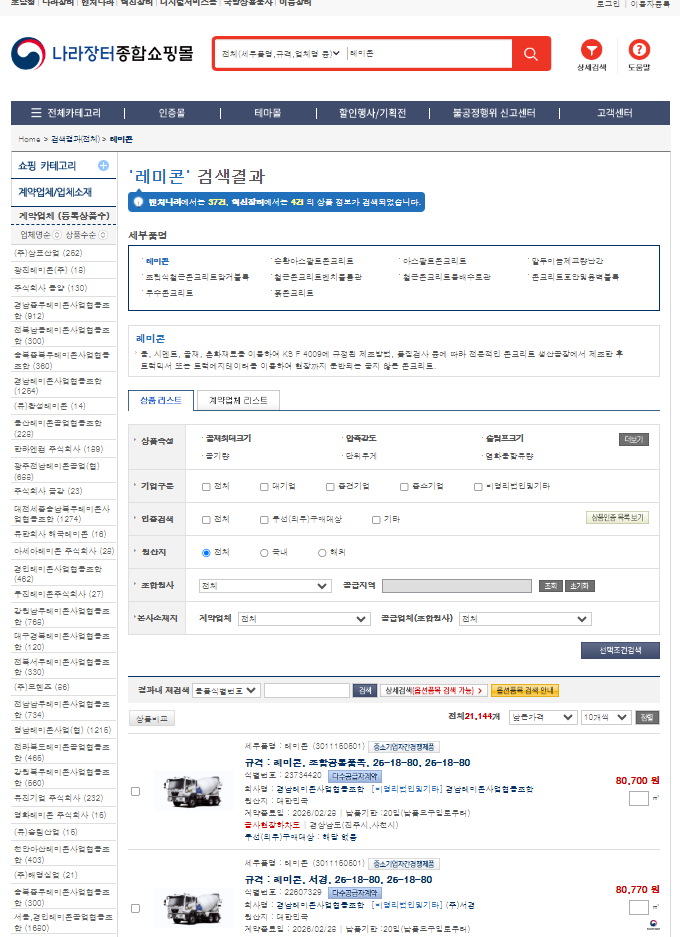
Task: Click the 결과내 재검색 text input
Action: (x=307, y=691)
